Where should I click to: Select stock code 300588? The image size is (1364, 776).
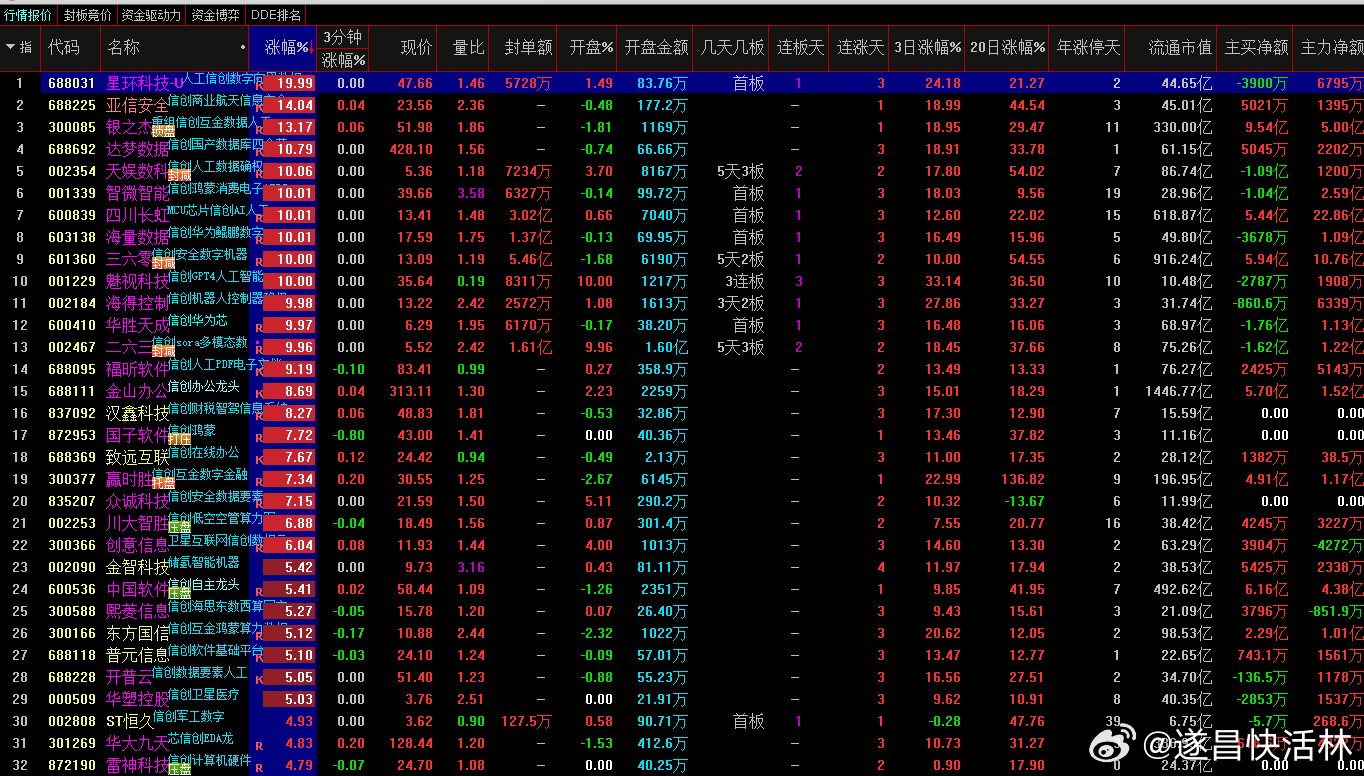click(72, 611)
